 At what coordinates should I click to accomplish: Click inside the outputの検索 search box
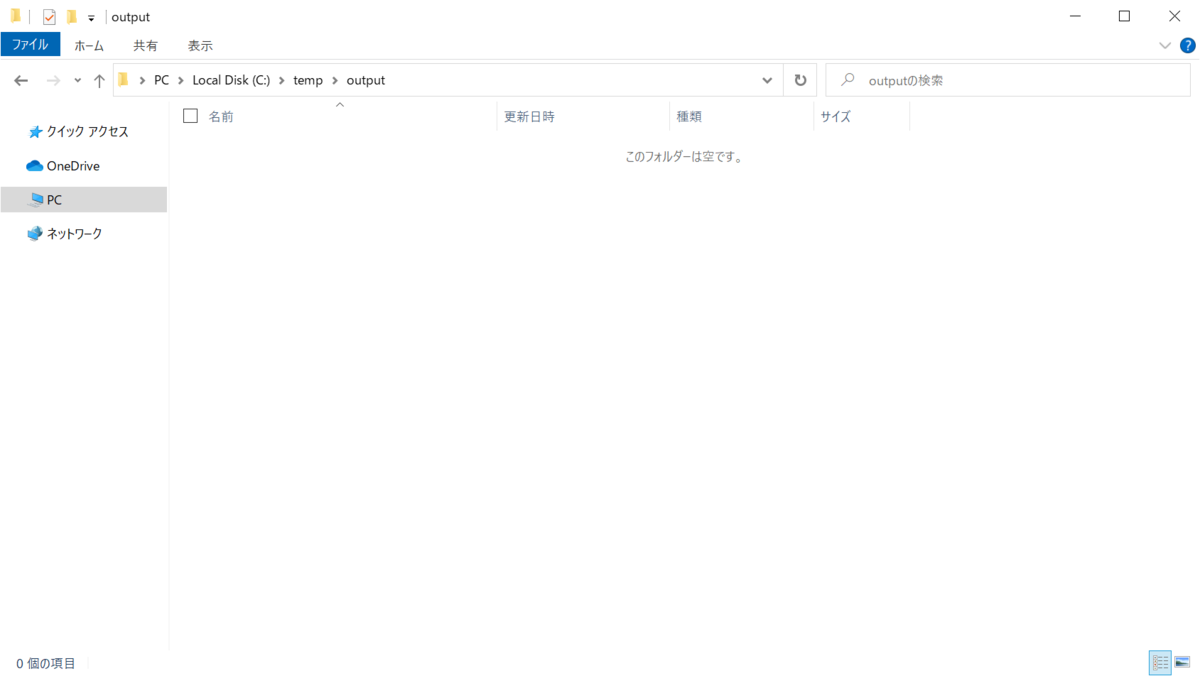point(1000,80)
